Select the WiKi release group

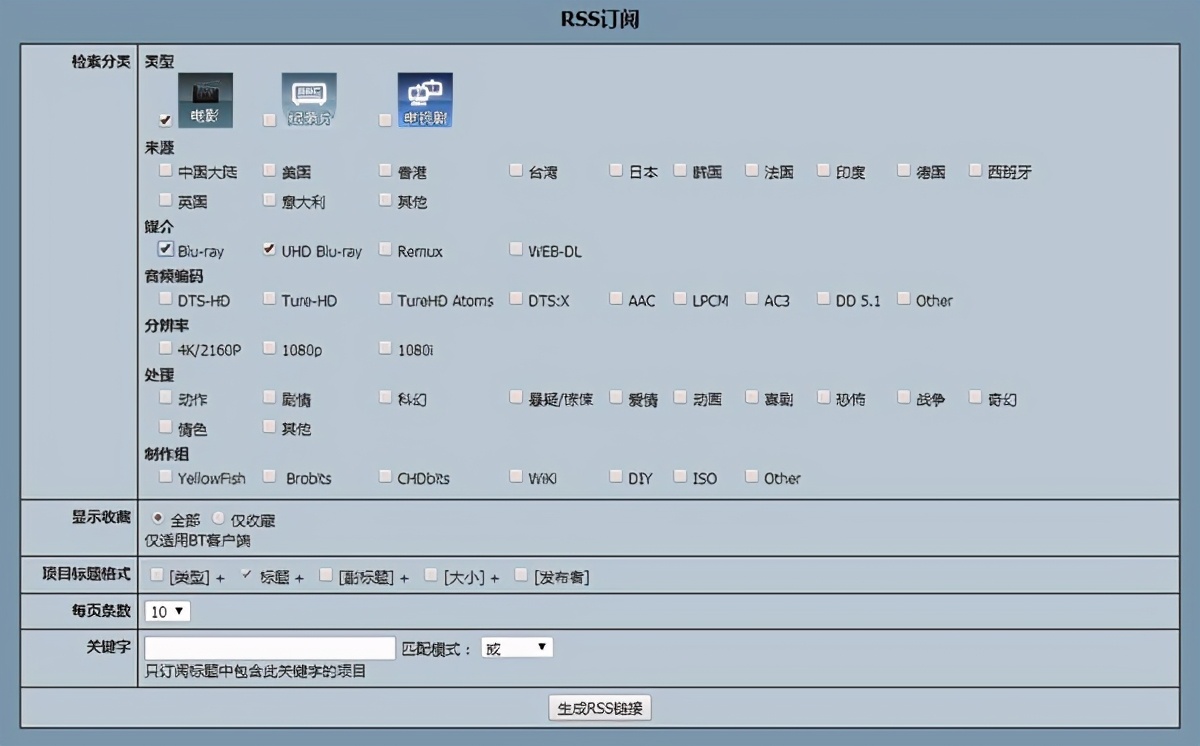(x=516, y=477)
